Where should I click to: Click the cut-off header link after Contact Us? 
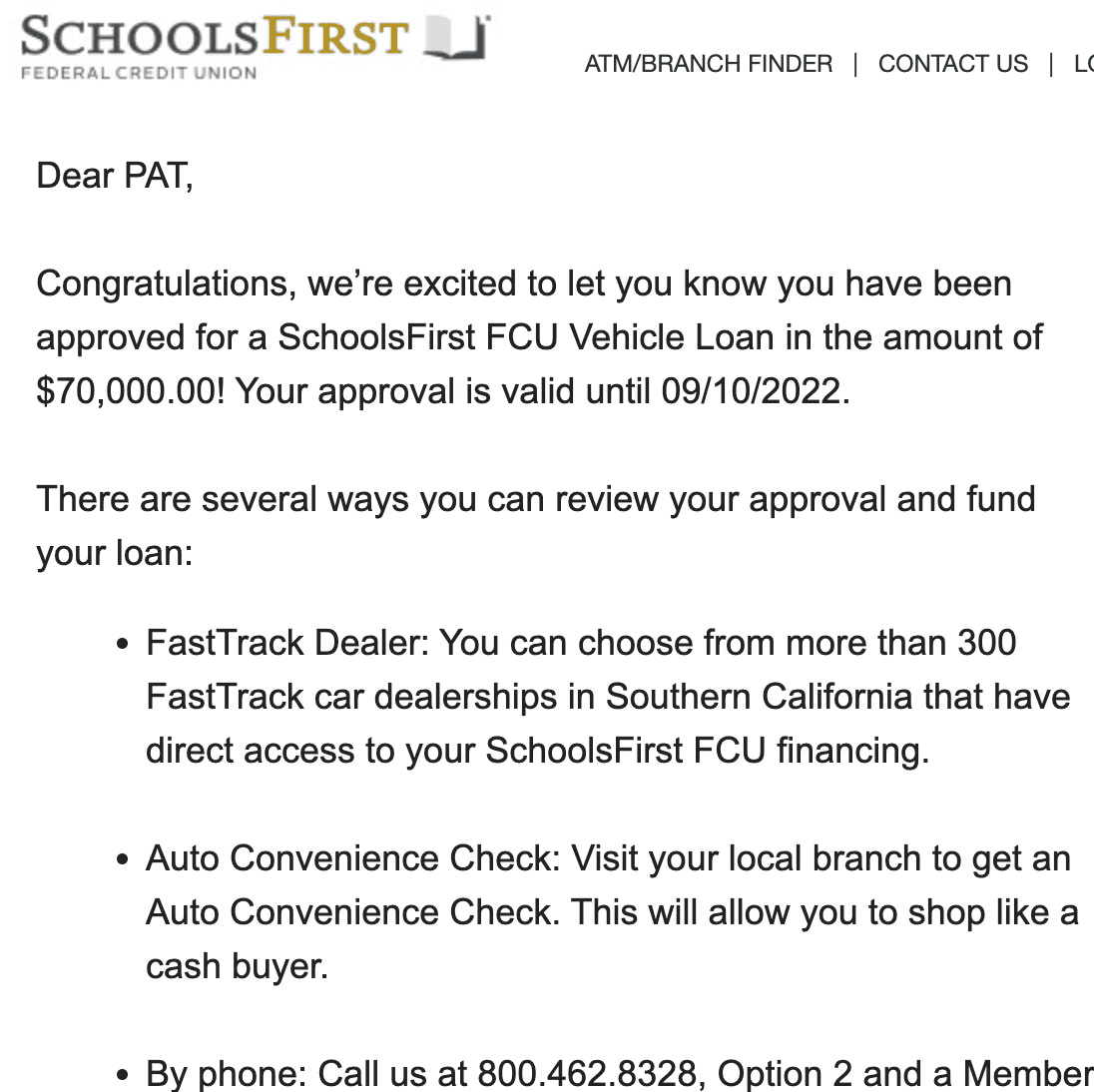[1083, 64]
